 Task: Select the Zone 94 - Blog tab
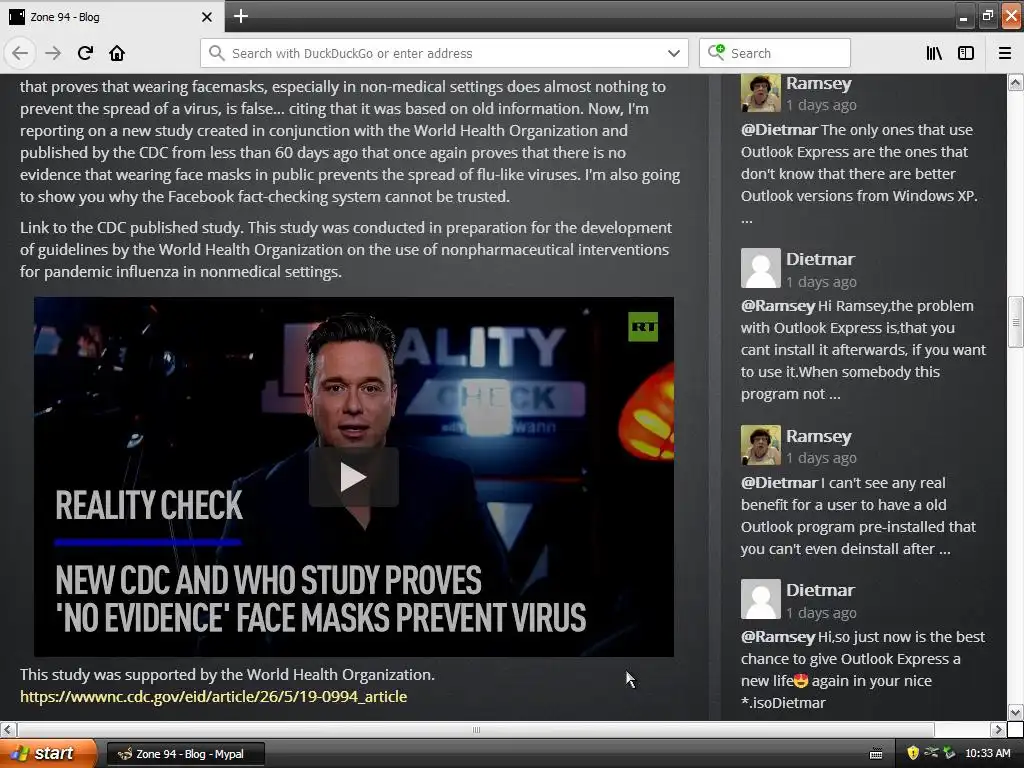112,17
